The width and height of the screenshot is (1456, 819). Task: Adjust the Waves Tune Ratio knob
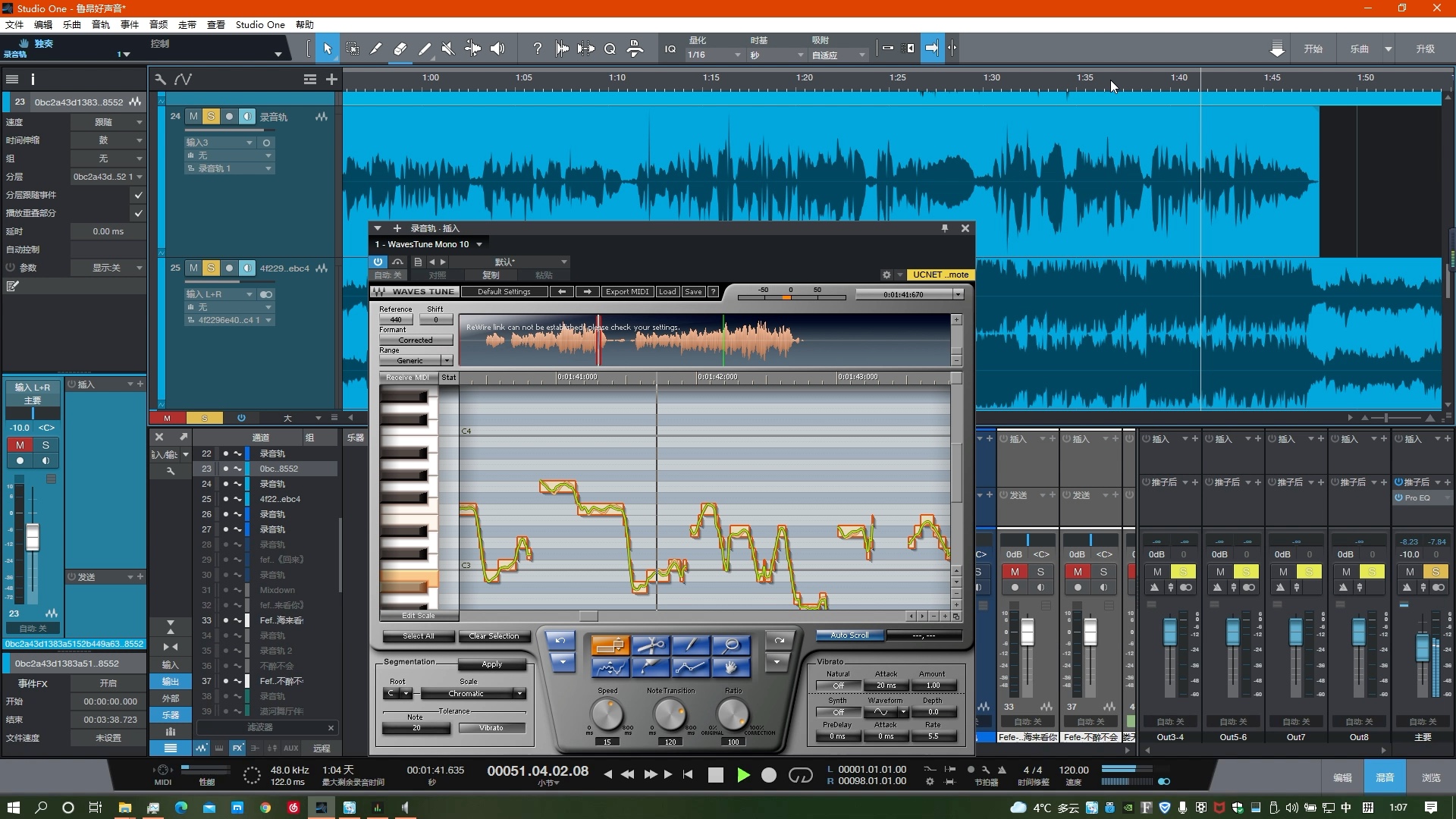pos(733,714)
